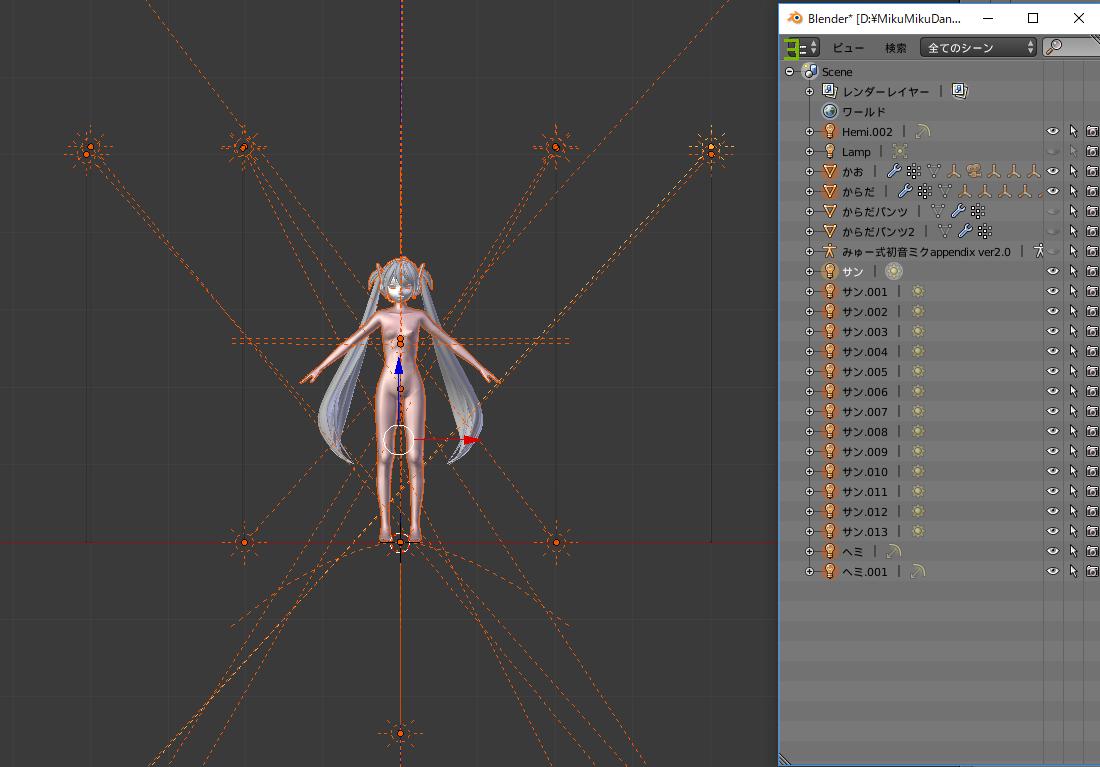Toggle render camera icon for サン.006
Screen dimensions: 1100x767
tap(1092, 392)
